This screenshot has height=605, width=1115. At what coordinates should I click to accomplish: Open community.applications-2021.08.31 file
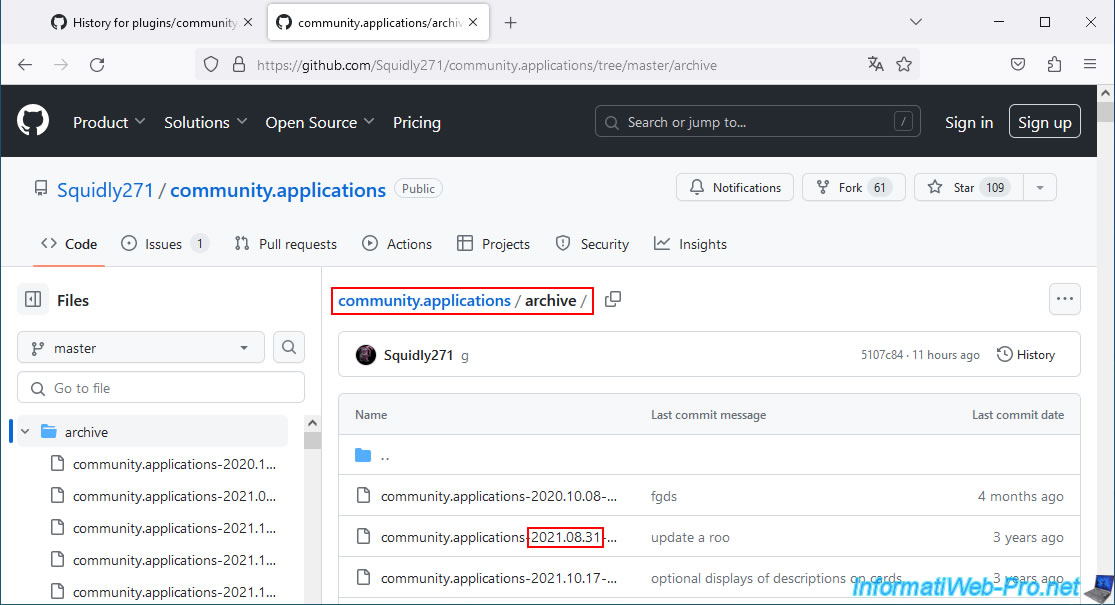click(x=498, y=537)
